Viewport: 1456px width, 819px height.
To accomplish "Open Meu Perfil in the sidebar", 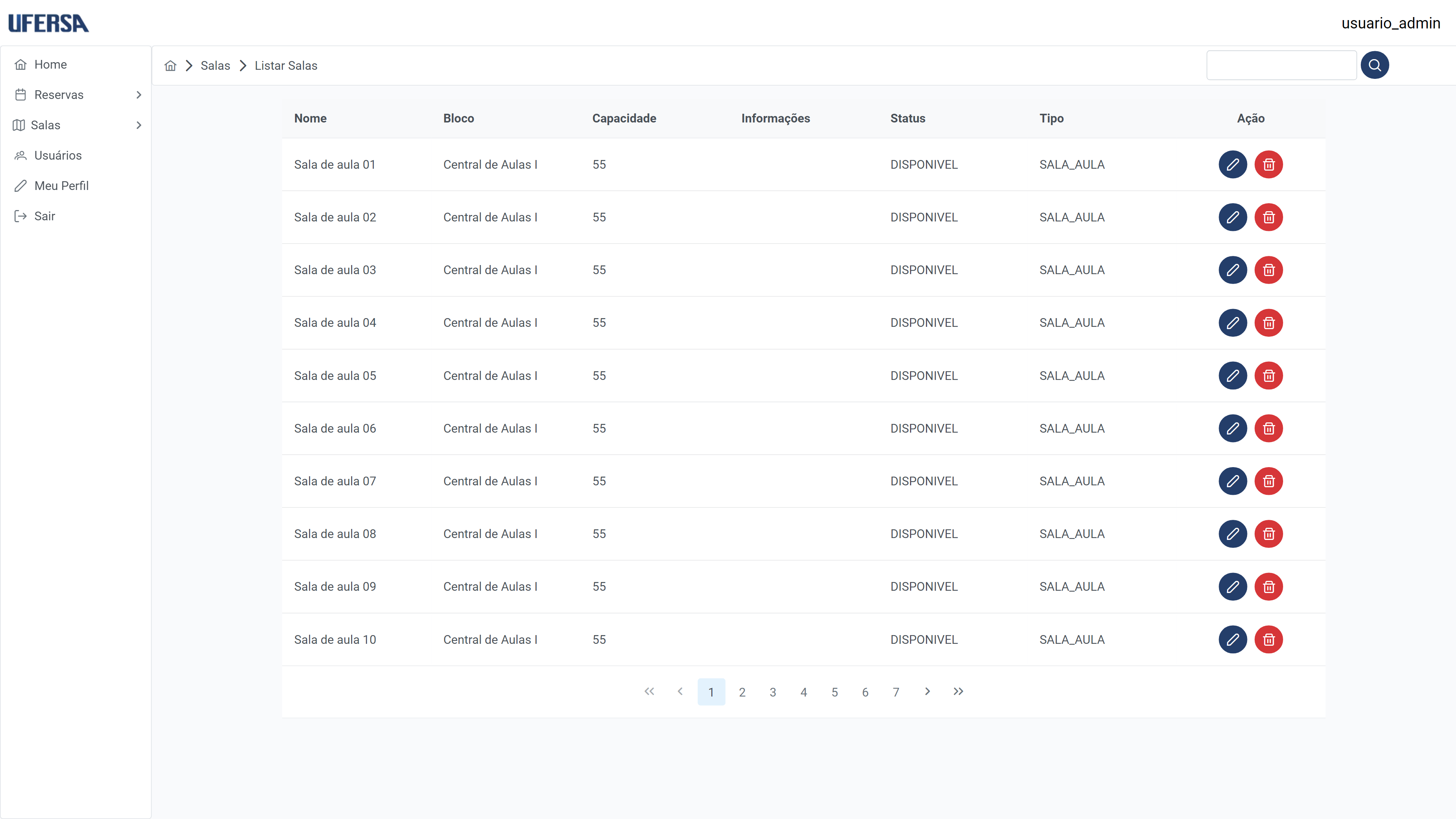I will (76, 186).
